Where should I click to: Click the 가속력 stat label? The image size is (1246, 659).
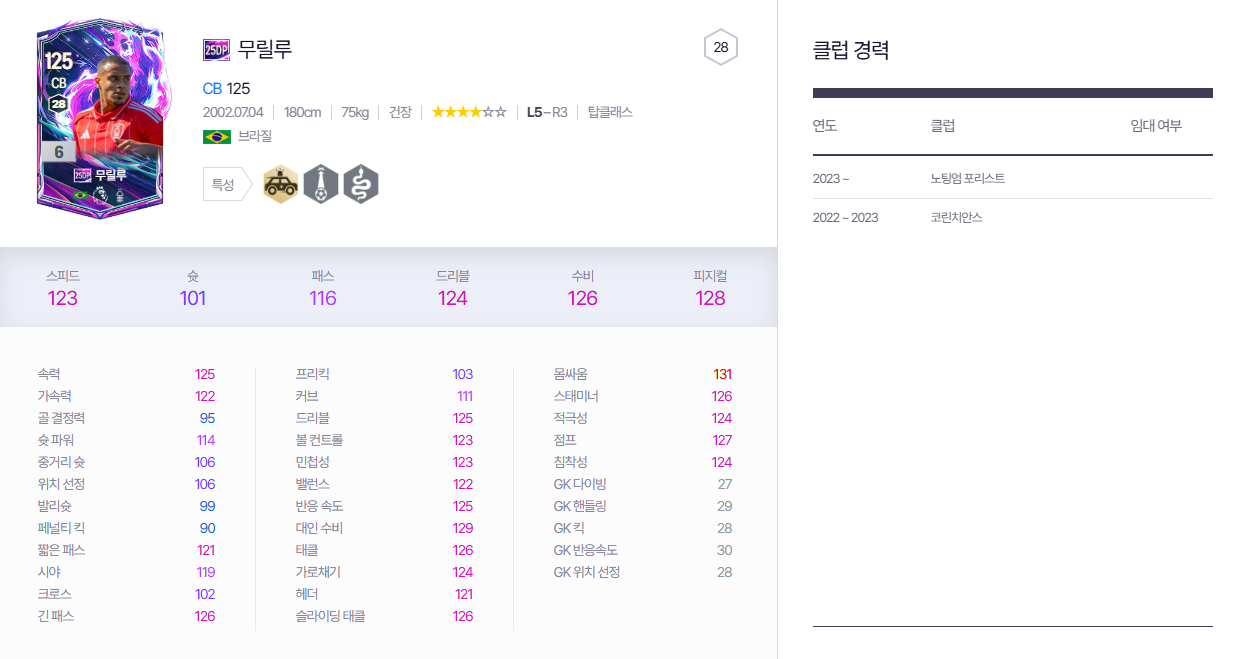click(x=55, y=396)
